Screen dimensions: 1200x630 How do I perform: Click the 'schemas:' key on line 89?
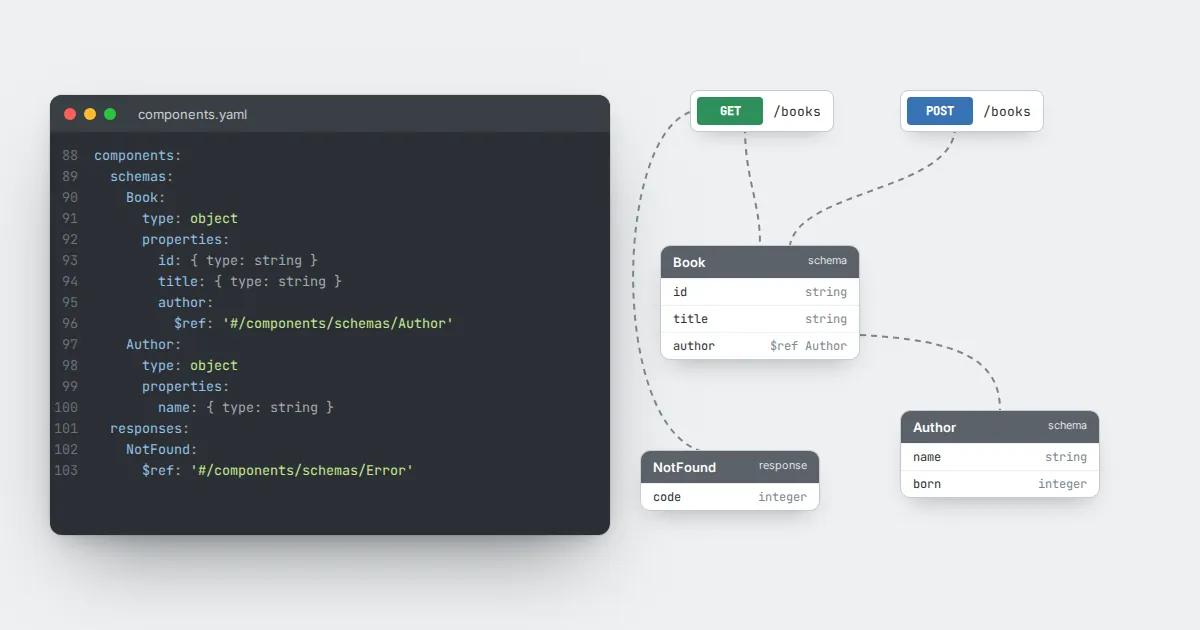click(142, 177)
